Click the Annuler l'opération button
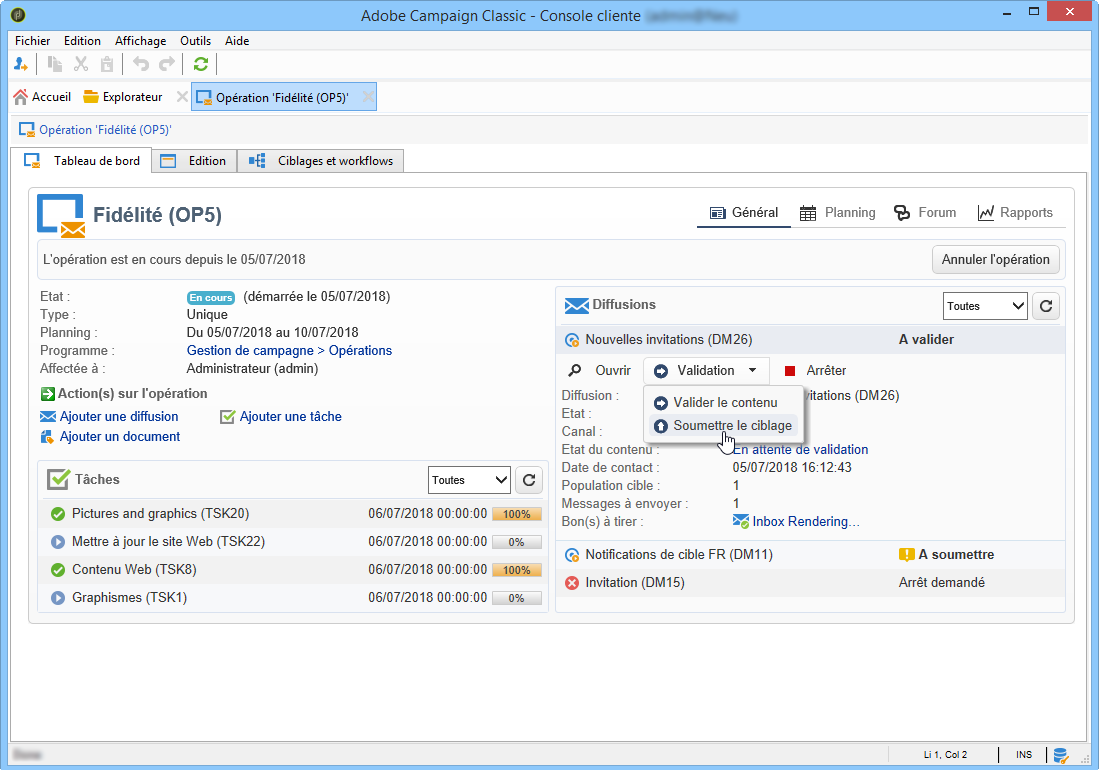This screenshot has width=1101, height=770. pos(995,260)
